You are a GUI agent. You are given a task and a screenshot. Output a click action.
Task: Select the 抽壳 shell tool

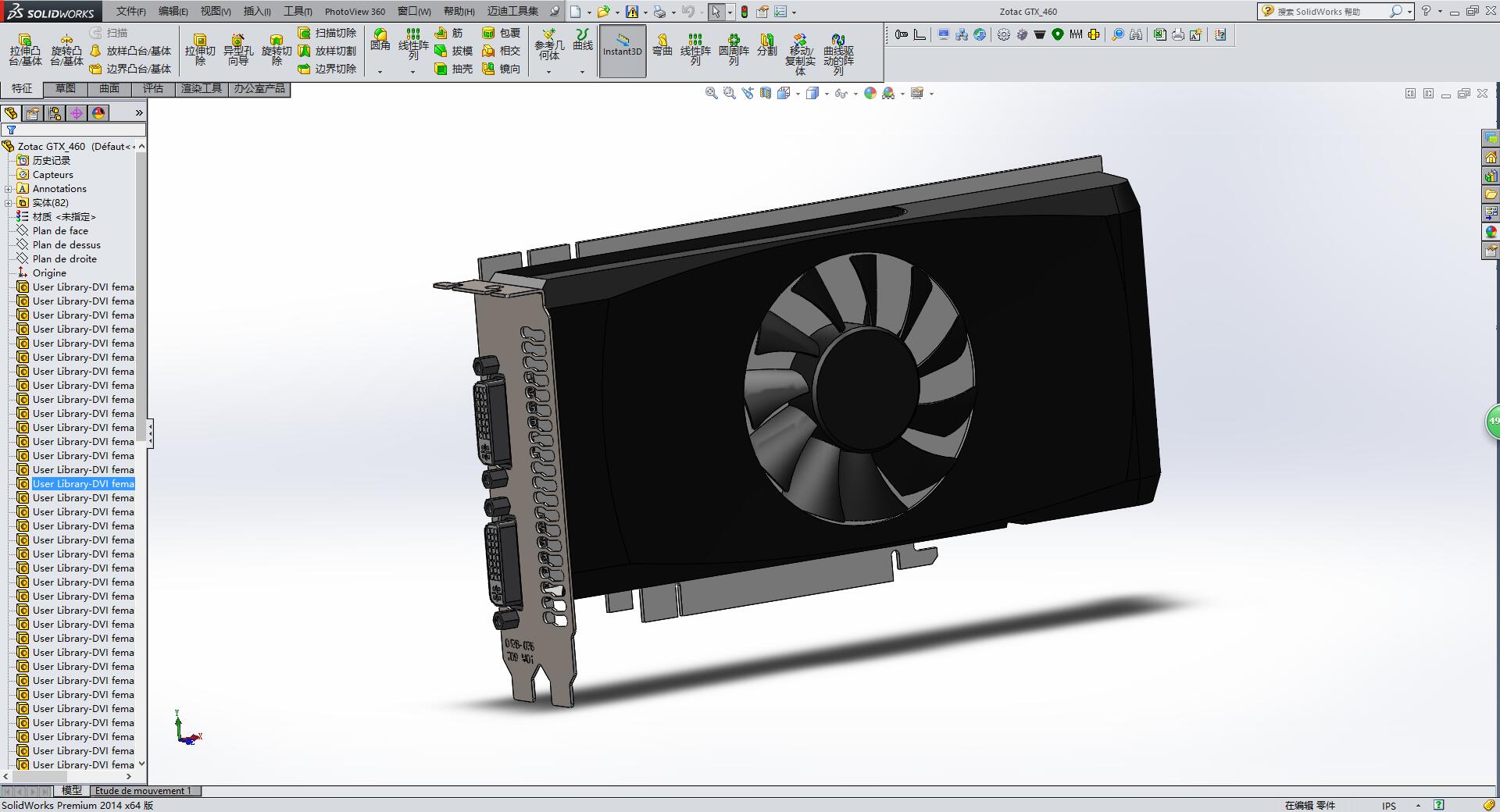coord(454,69)
